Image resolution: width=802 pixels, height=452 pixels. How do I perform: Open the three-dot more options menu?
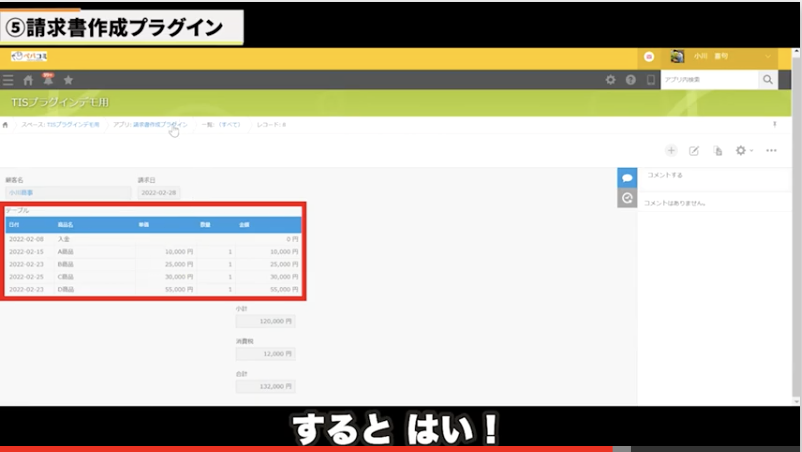click(x=771, y=150)
